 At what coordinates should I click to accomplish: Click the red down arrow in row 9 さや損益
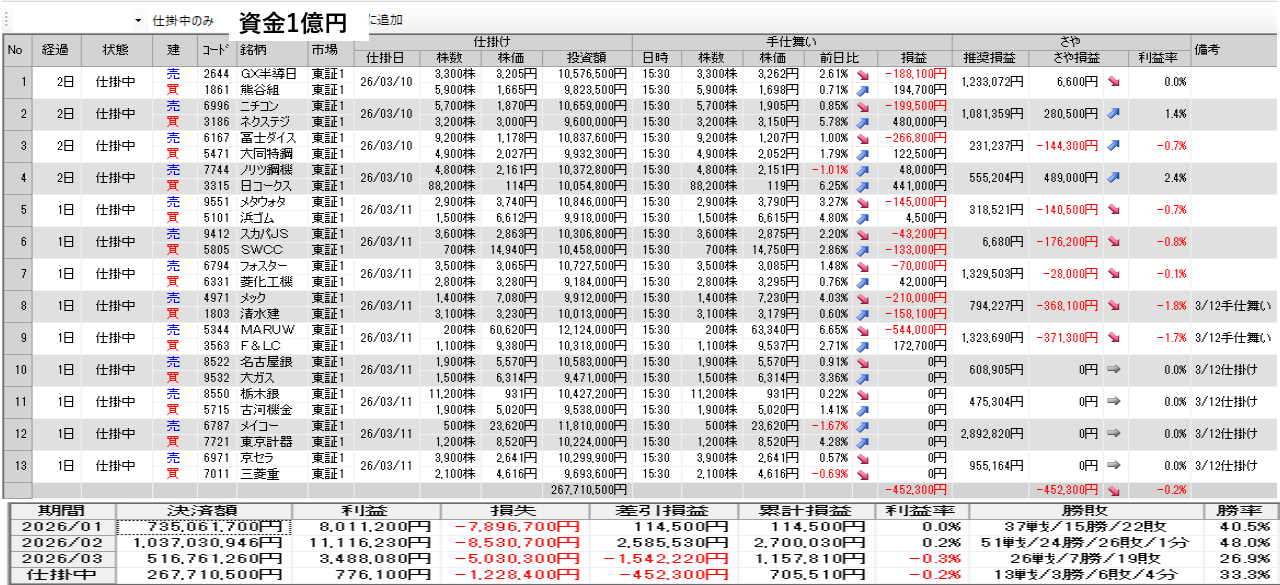[1112, 338]
